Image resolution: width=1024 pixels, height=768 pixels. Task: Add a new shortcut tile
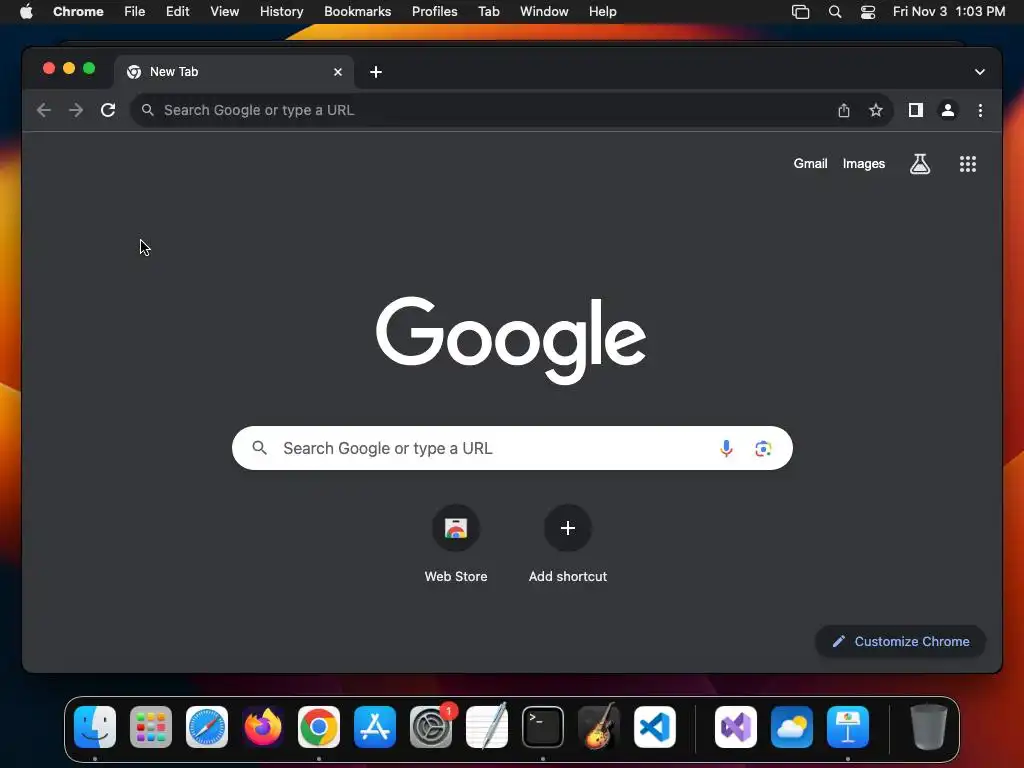click(x=568, y=544)
